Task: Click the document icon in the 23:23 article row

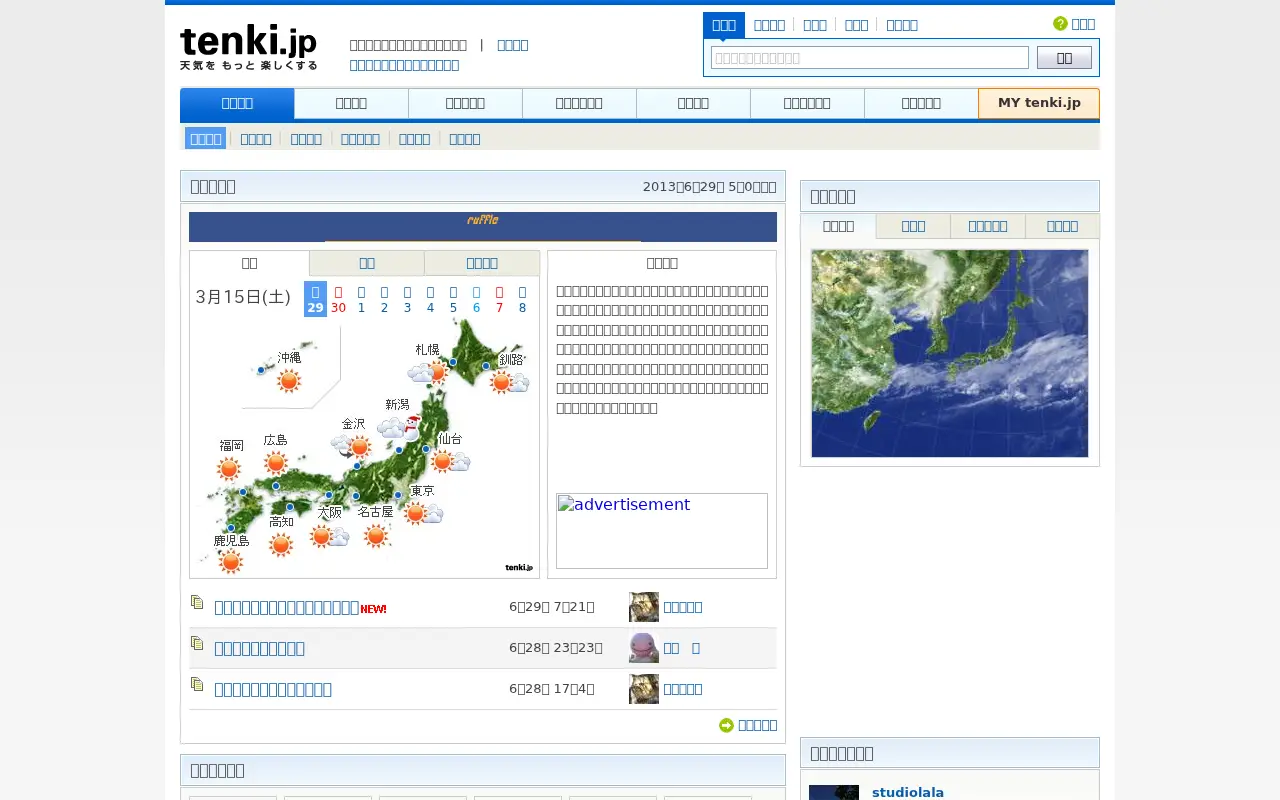Action: (x=197, y=643)
